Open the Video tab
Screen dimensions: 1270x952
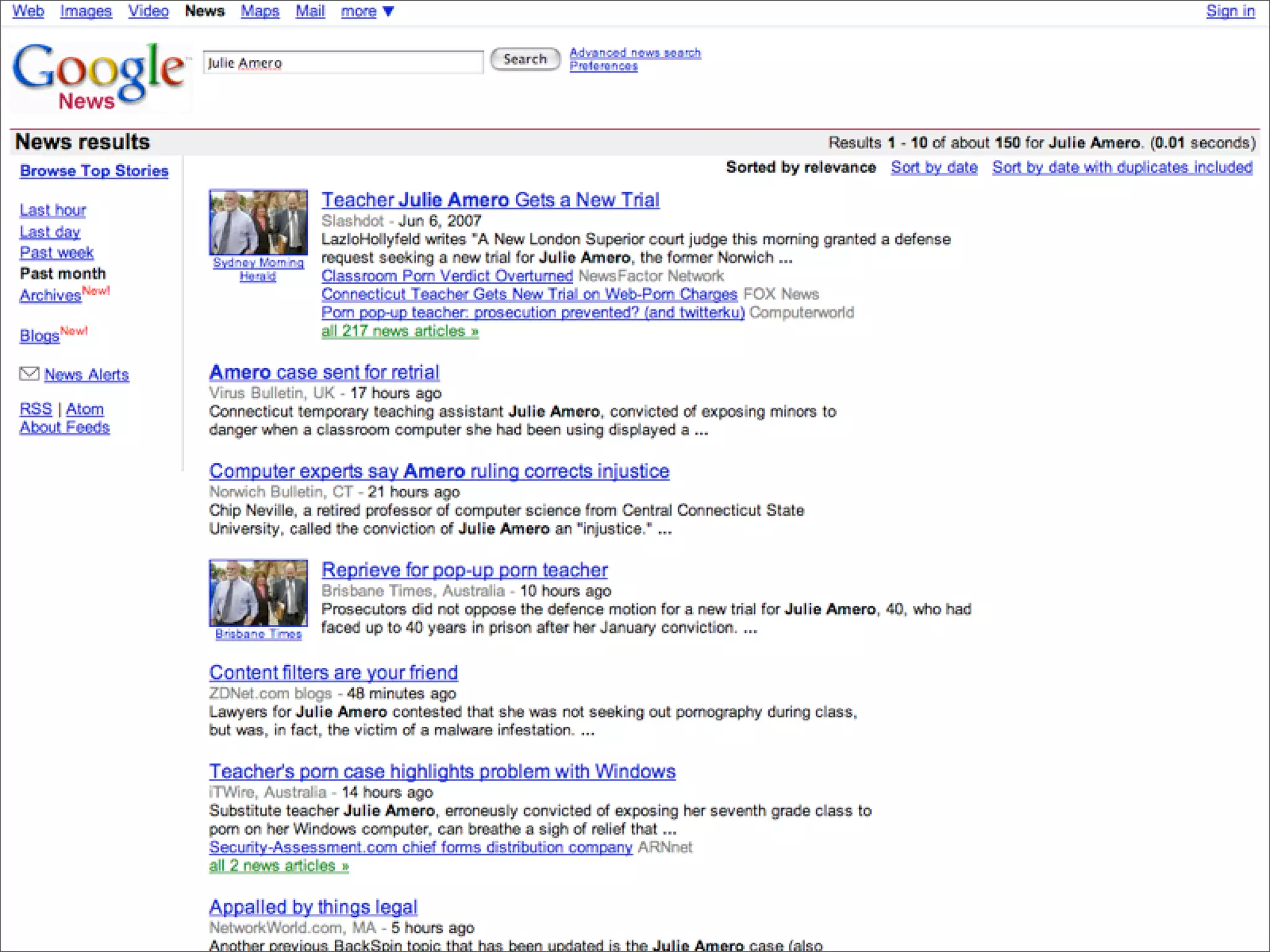[148, 11]
